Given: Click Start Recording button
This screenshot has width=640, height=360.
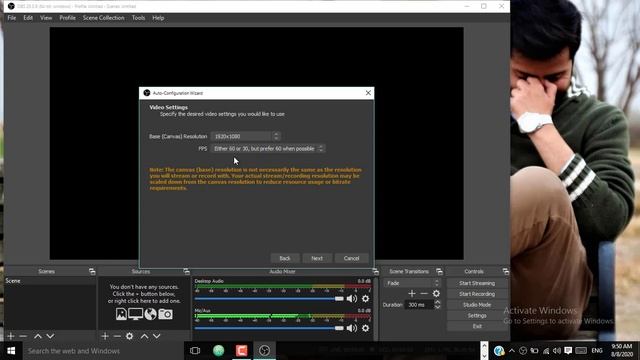Looking at the screenshot, I should pyautogui.click(x=477, y=294).
